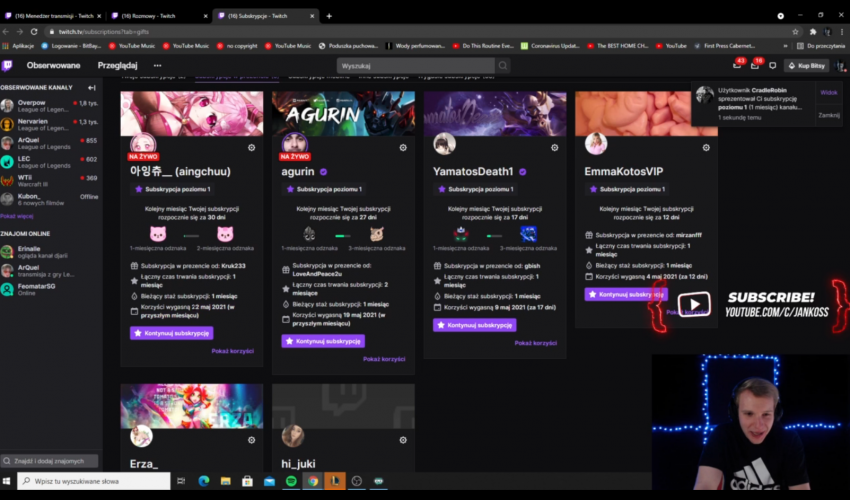The height and width of the screenshot is (500, 850).
Task: Open a new Chrome tab
Action: pos(329,16)
